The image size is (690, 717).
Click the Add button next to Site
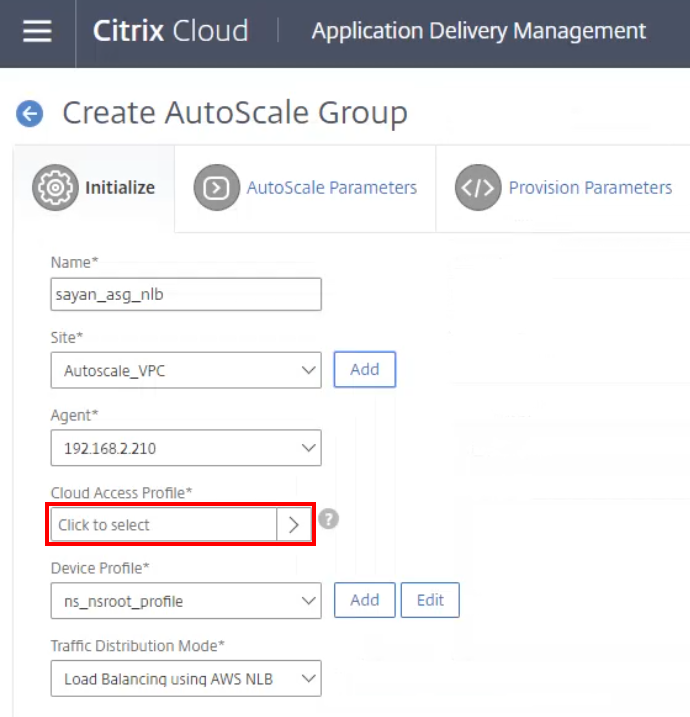[365, 369]
